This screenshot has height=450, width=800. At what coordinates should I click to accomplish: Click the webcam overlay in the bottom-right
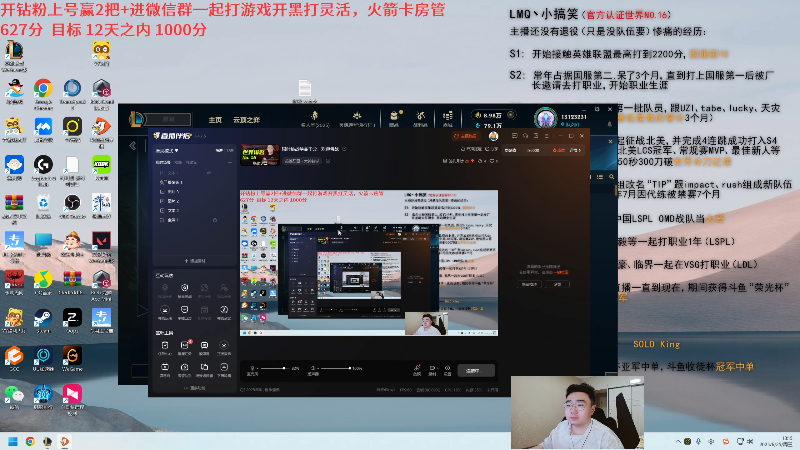click(x=577, y=412)
